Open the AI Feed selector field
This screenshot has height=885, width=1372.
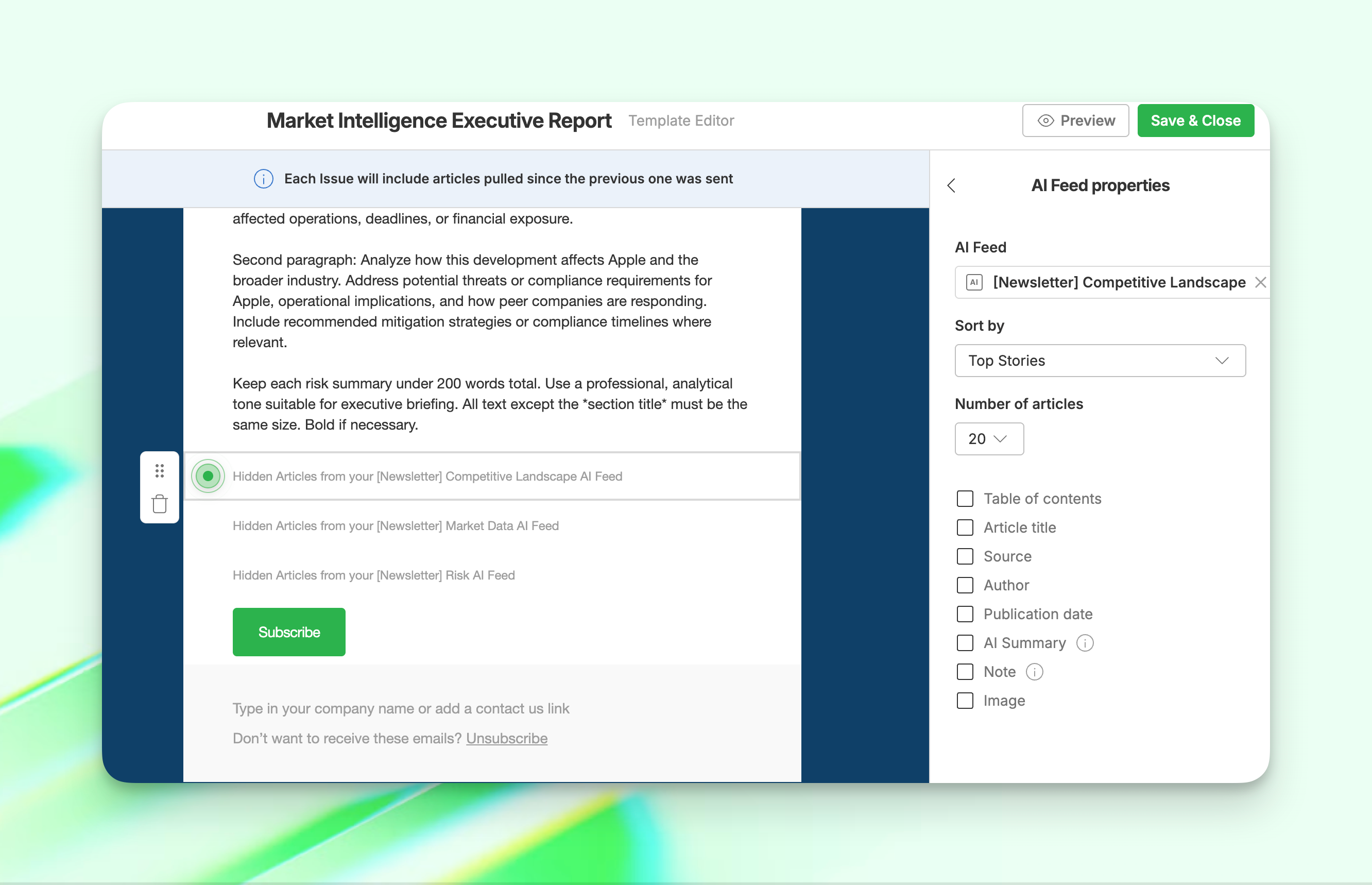(1109, 282)
